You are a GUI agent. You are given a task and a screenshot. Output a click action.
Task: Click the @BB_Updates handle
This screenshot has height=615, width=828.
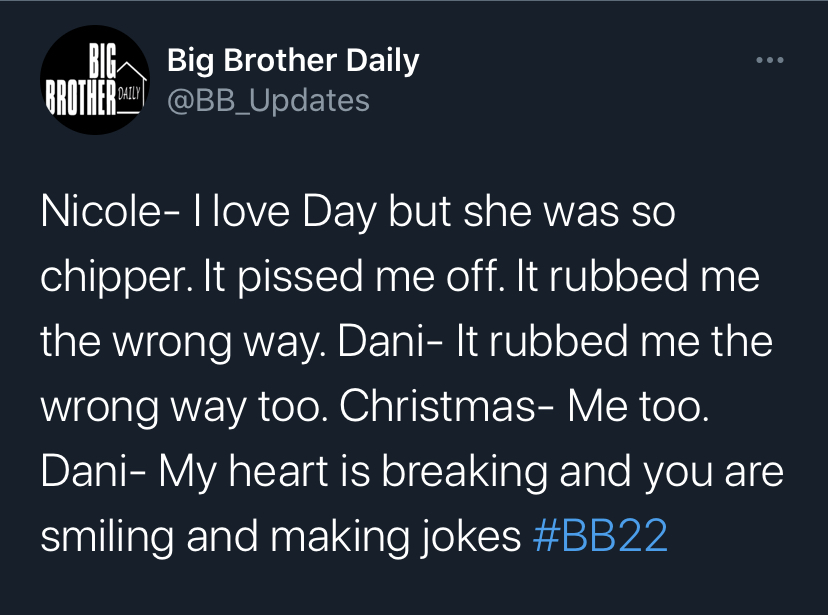(268, 100)
